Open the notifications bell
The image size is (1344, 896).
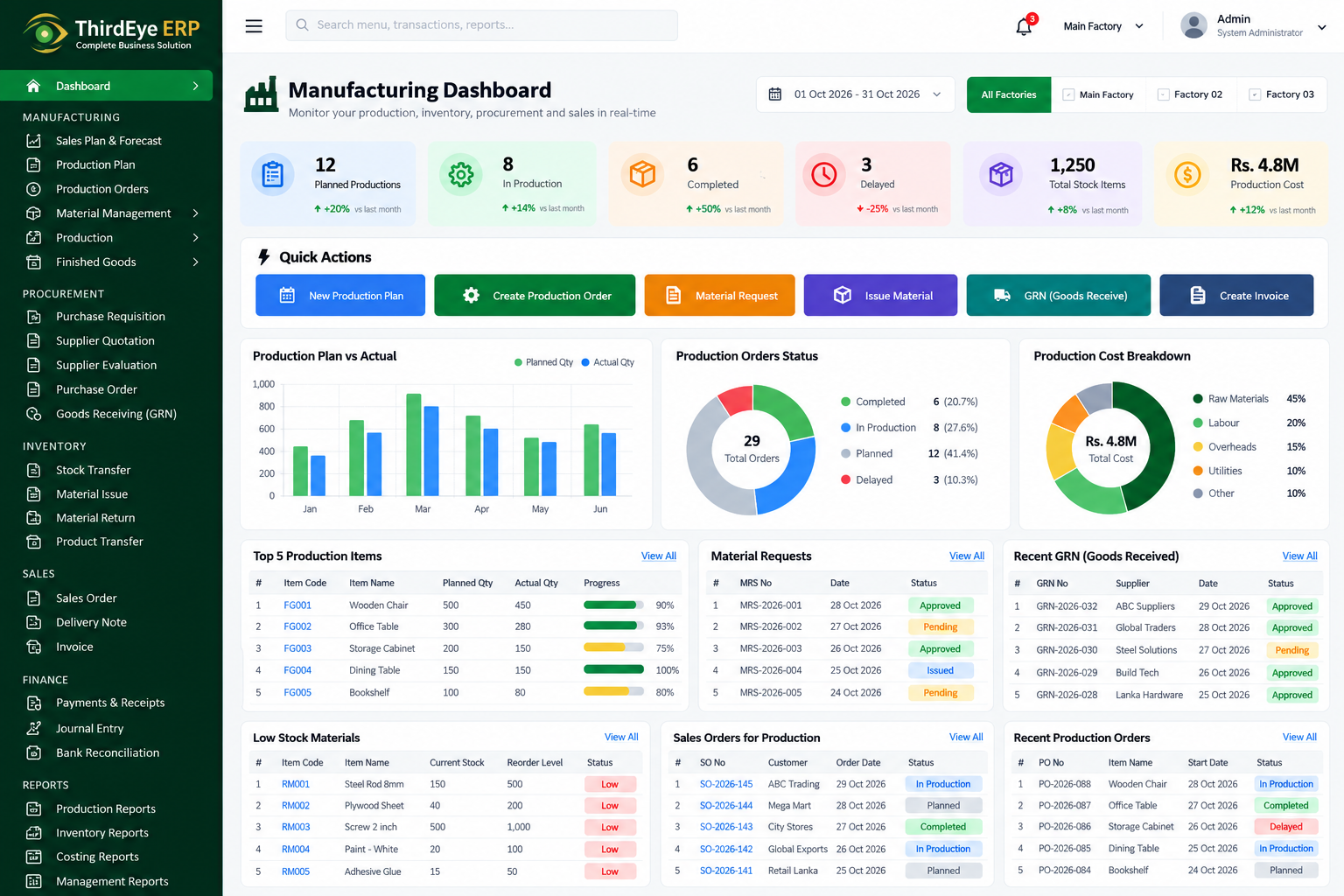tap(1024, 26)
